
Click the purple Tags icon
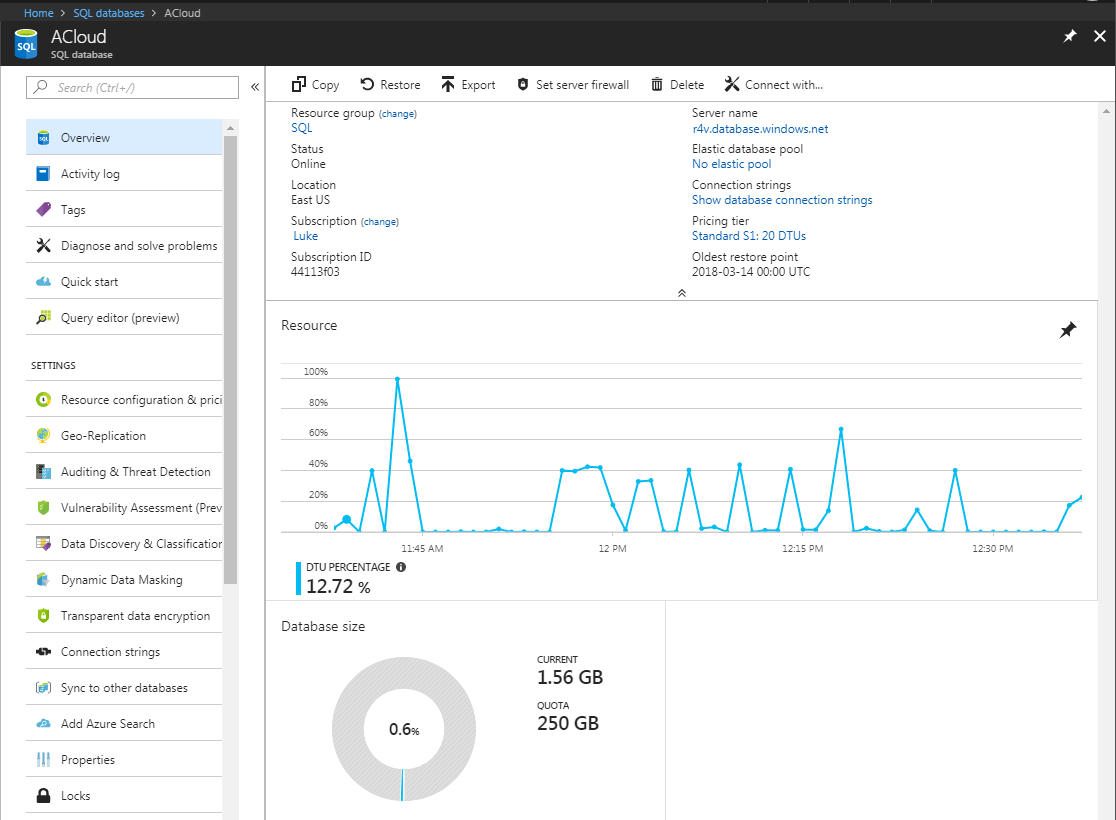pyautogui.click(x=43, y=209)
